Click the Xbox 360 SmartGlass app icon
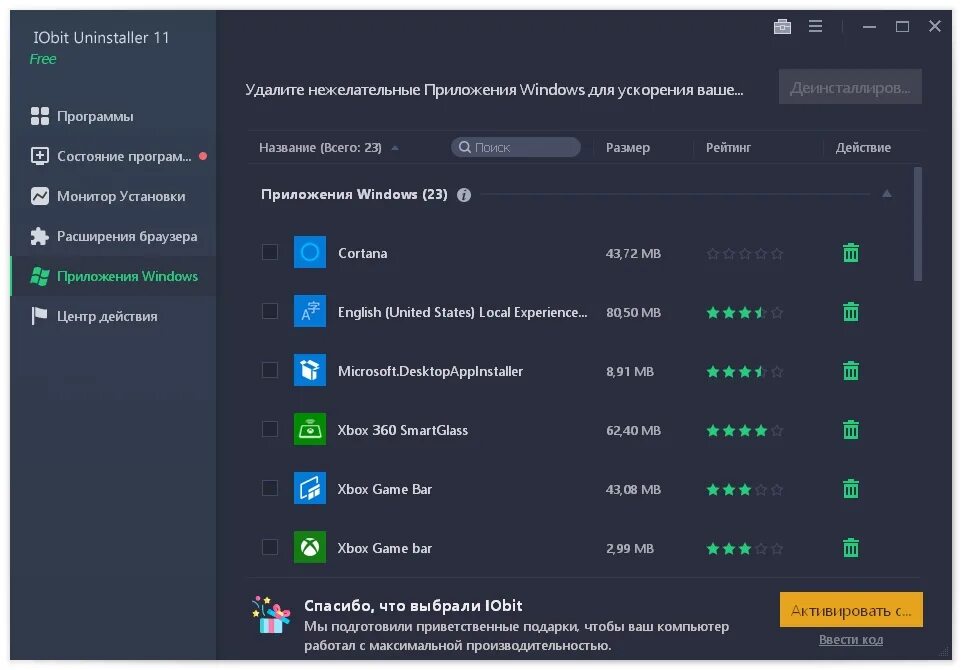The width and height of the screenshot is (962, 670). click(310, 429)
